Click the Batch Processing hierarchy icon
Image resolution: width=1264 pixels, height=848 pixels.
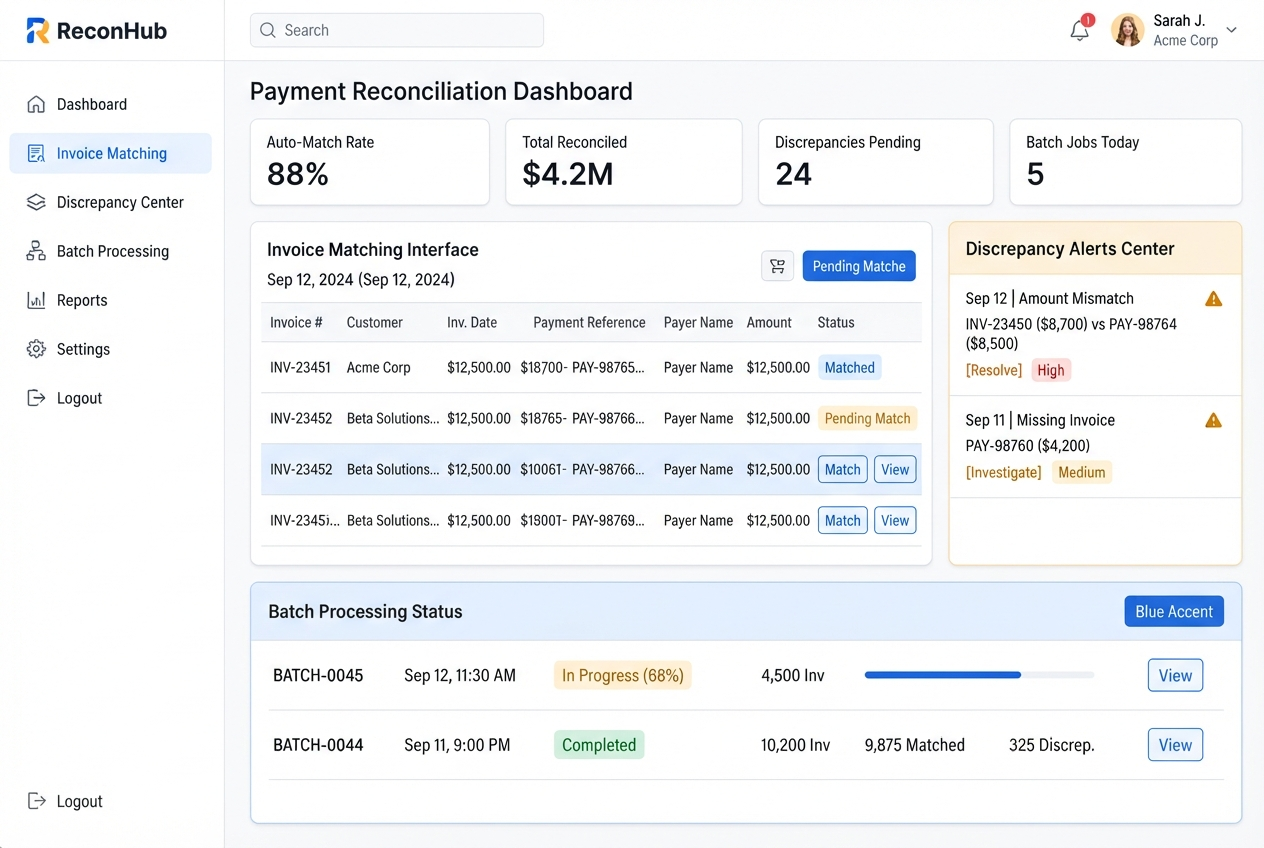point(36,251)
